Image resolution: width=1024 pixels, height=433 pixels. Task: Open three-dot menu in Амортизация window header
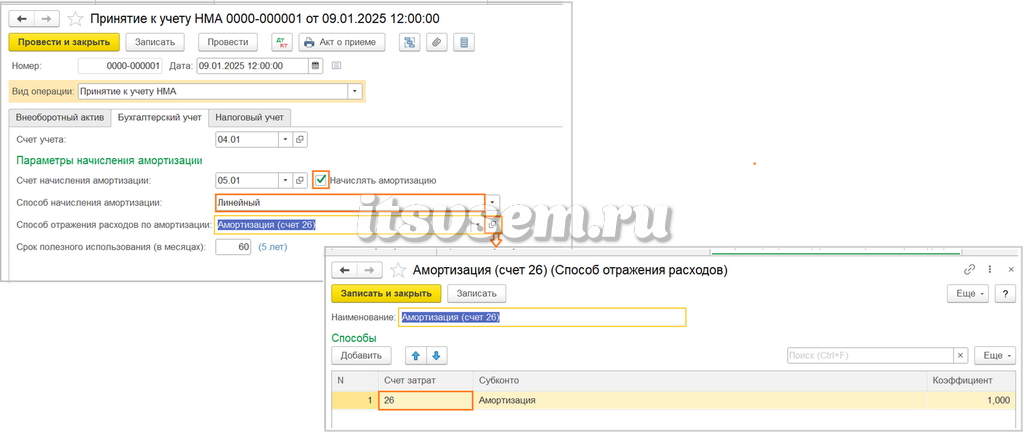click(991, 270)
